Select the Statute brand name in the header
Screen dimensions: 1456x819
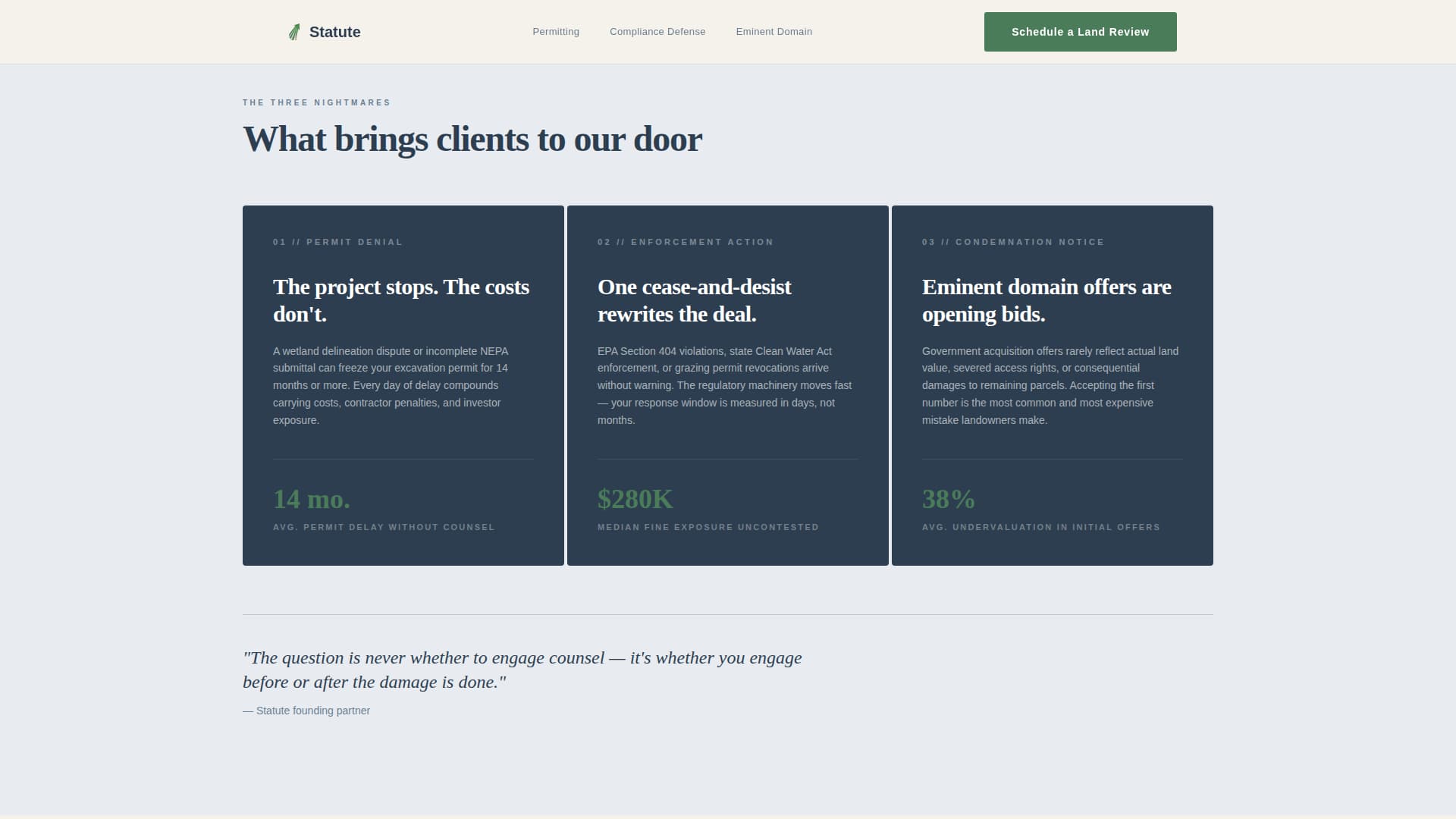(x=334, y=32)
